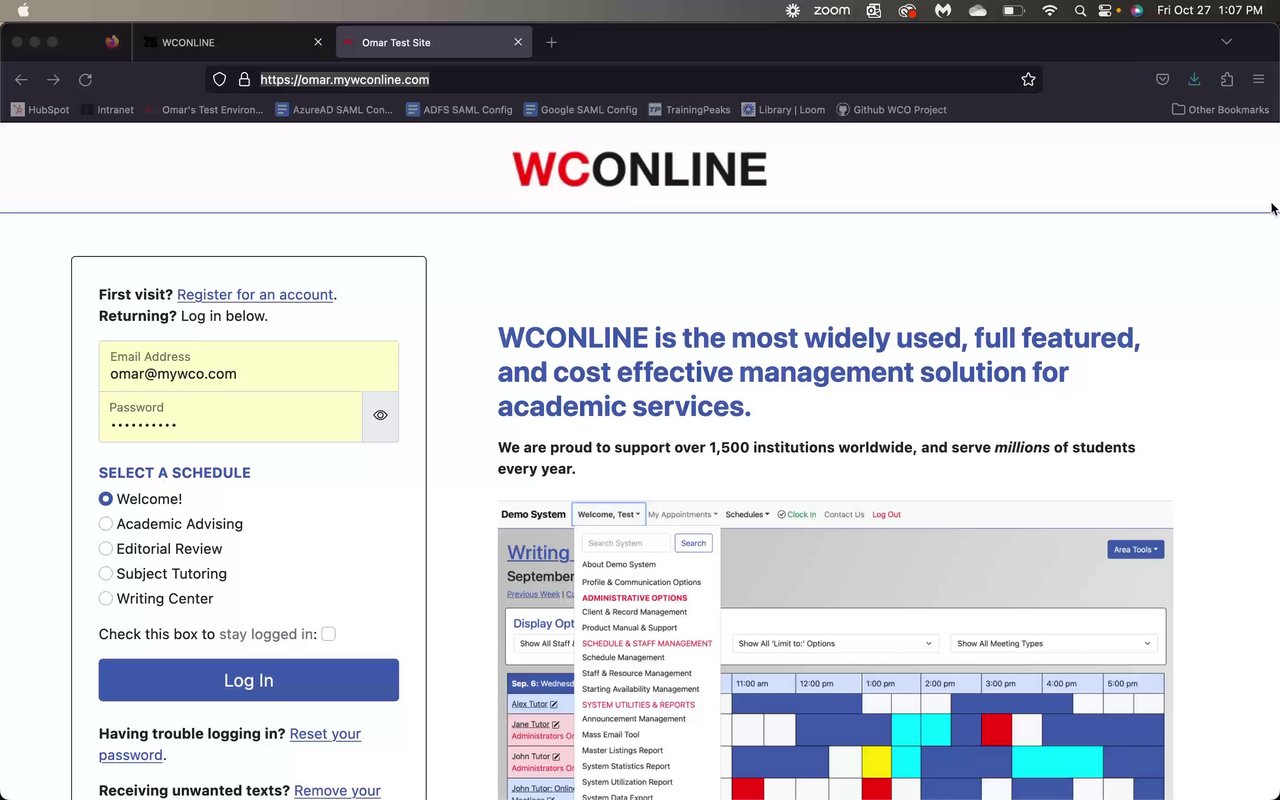Open Omar's Test Environment bookmark
This screenshot has height=800, width=1280.
[x=205, y=110]
